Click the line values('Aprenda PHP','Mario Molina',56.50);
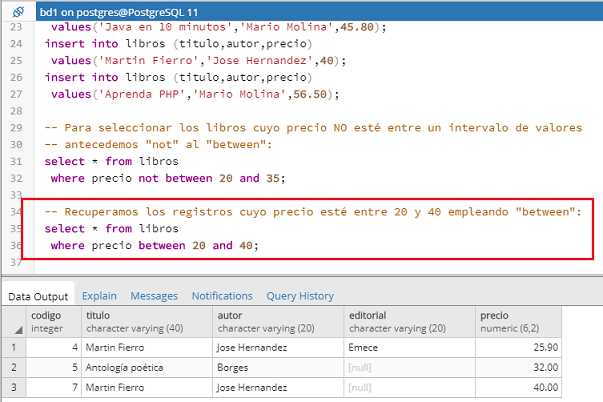The height and width of the screenshot is (402, 603). pos(195,94)
